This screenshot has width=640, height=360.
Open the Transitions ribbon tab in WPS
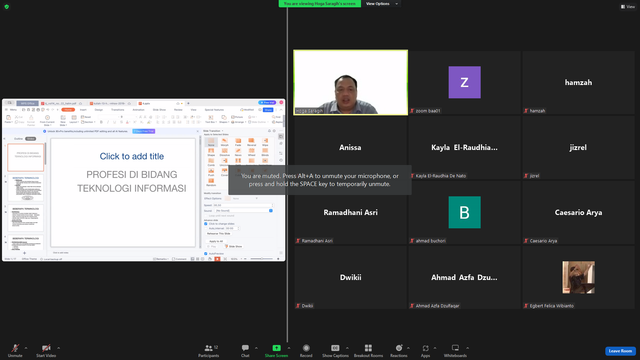118,110
